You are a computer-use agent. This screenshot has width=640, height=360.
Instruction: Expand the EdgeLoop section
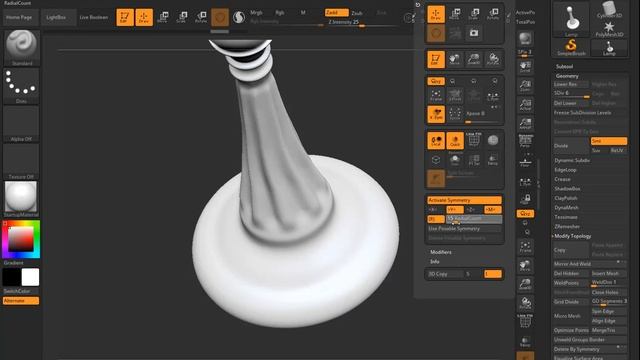[565, 170]
